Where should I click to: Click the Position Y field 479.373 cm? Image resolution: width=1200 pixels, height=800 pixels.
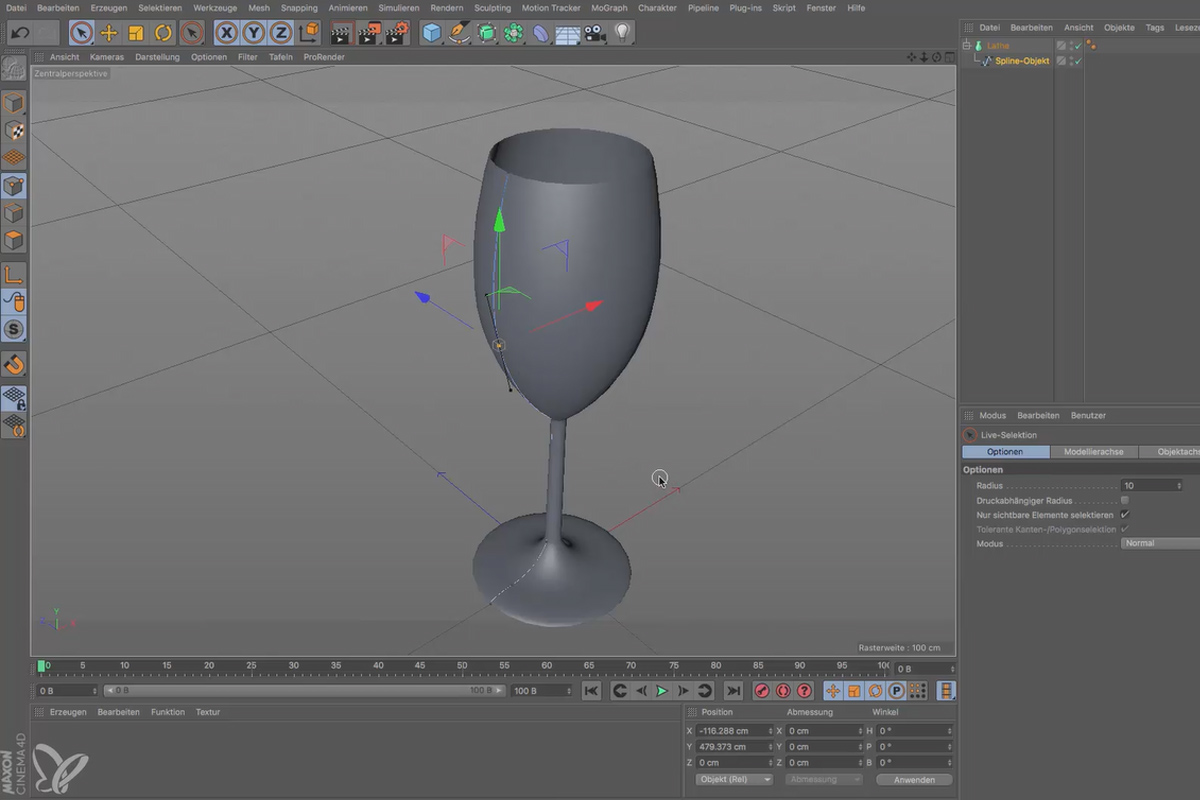[x=735, y=747]
